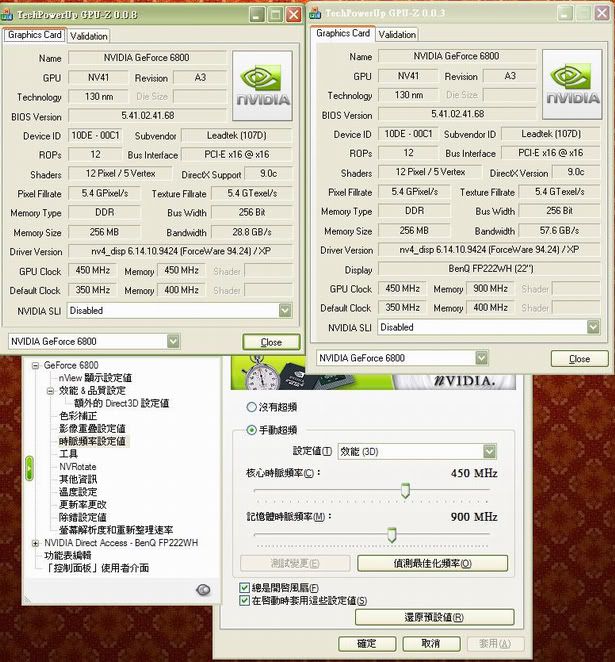Select 額外的 Direct3D 設定值 tree item
This screenshot has width=615, height=662.
(x=122, y=403)
